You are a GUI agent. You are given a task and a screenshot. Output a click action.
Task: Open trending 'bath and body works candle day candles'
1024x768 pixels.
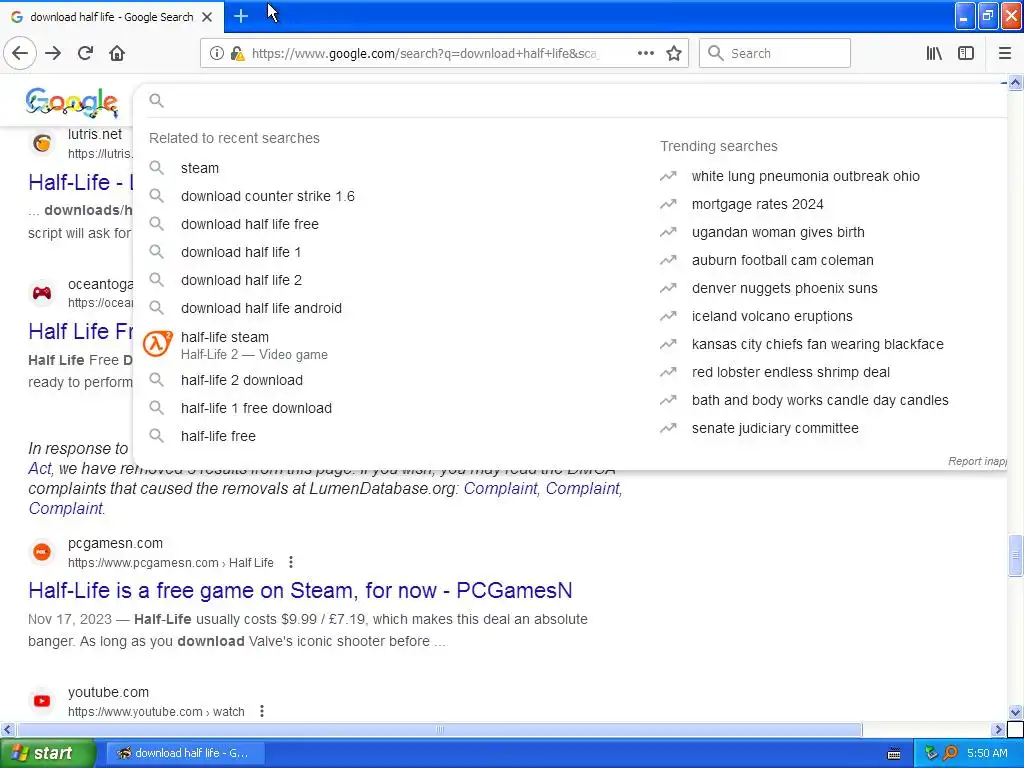point(820,400)
